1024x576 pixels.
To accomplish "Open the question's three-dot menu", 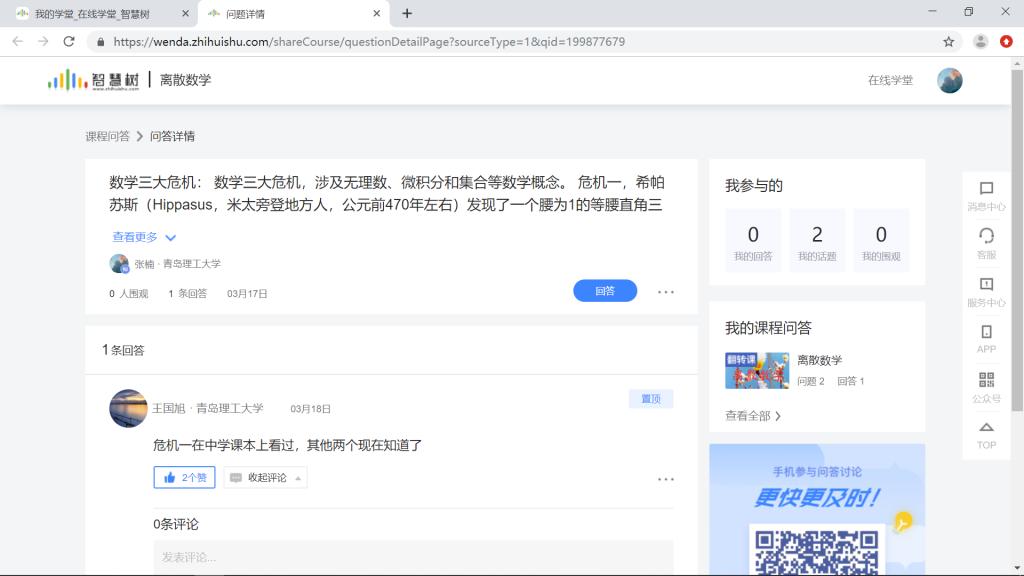I will (666, 292).
